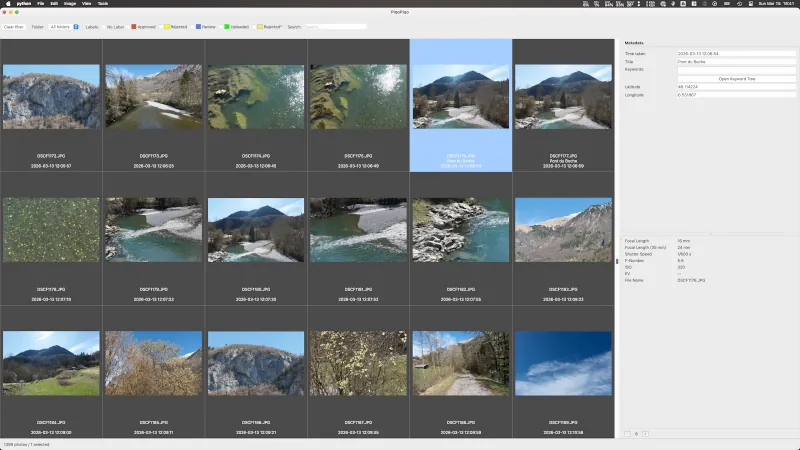
Task: Open the All folders dropdown
Action: click(64, 27)
